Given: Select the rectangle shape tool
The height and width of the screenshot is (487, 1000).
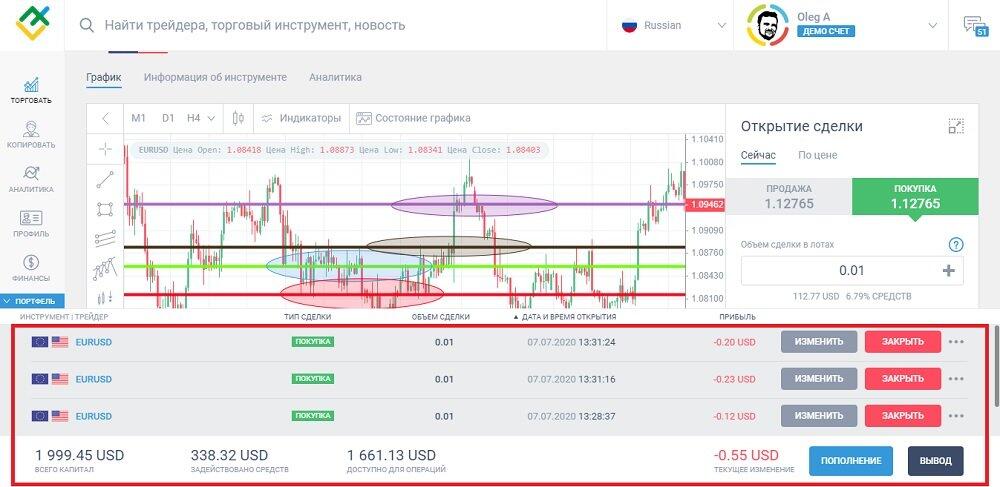Looking at the screenshot, I should coord(105,209).
